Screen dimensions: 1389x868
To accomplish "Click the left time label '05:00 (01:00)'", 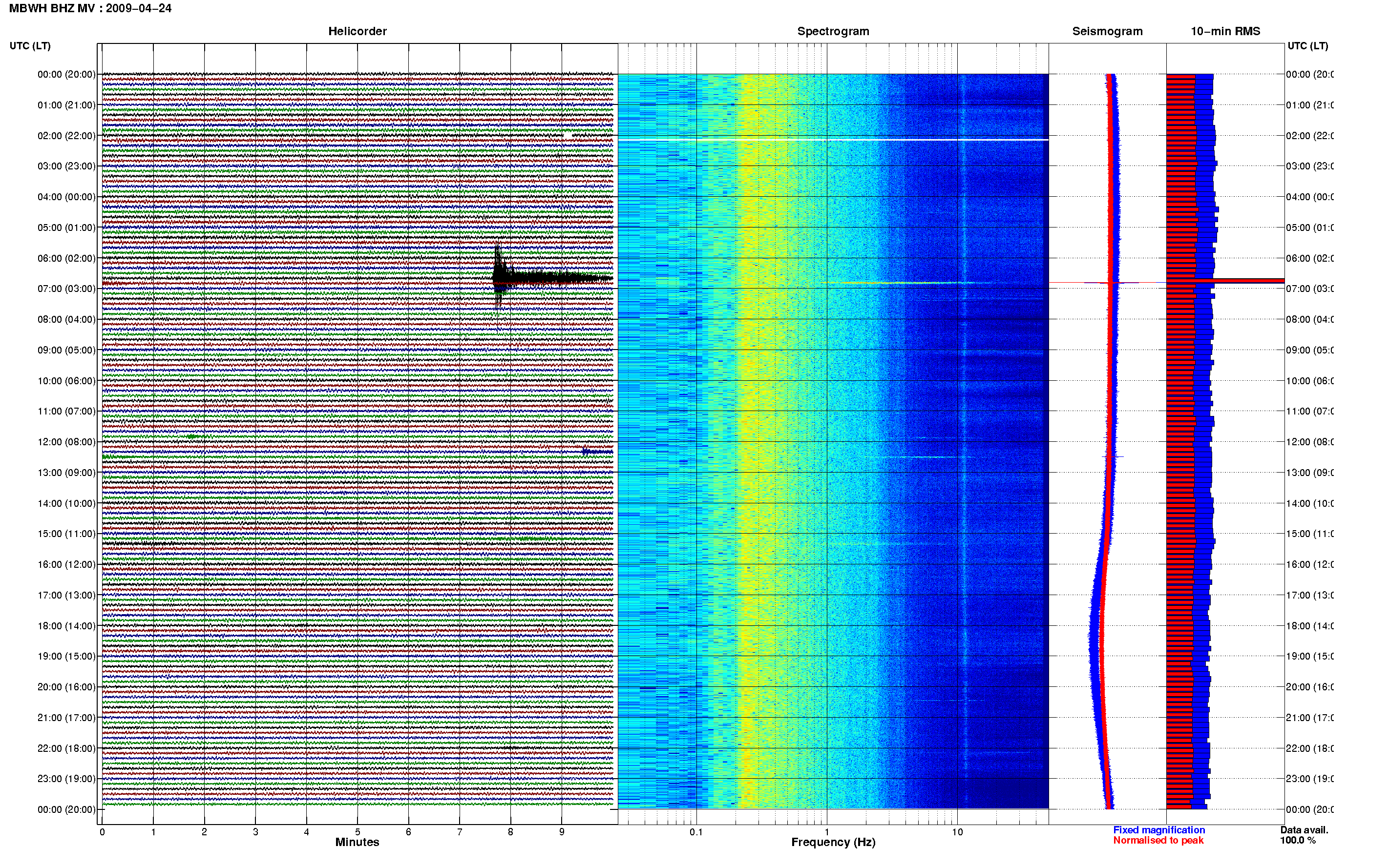I will [x=66, y=227].
